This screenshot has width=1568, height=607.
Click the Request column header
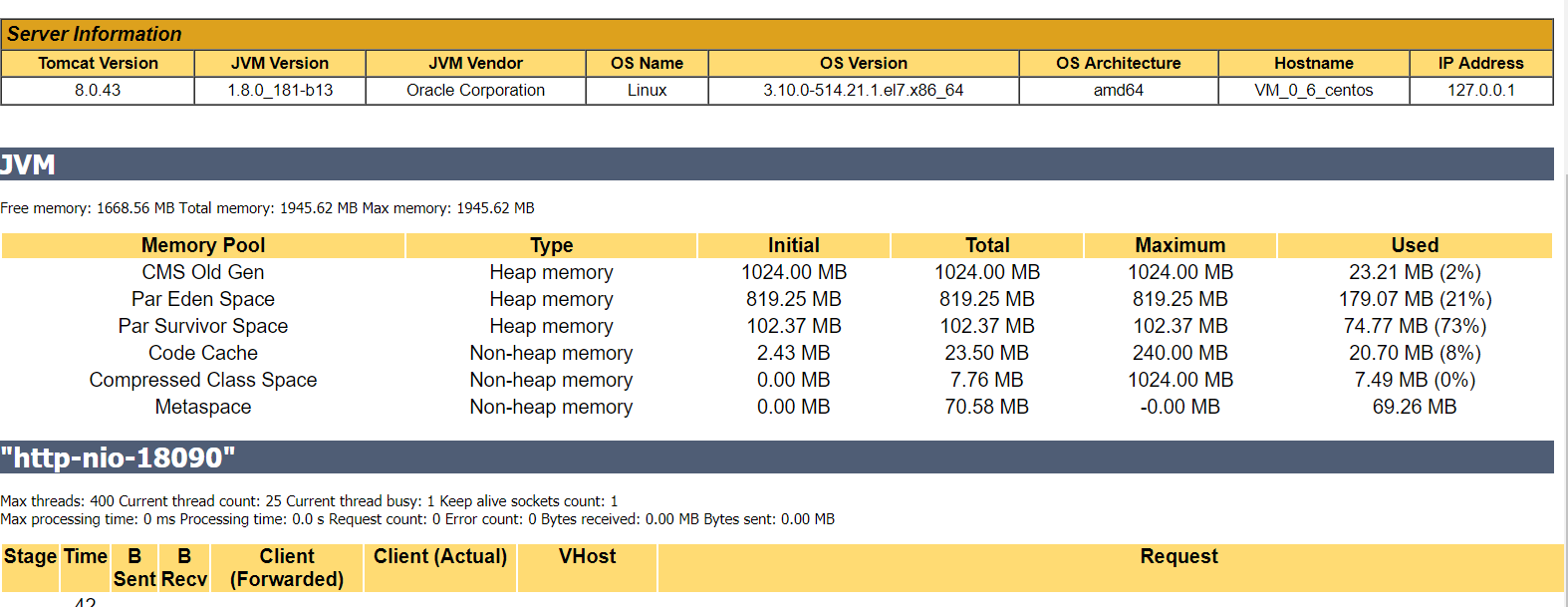pyautogui.click(x=1178, y=556)
